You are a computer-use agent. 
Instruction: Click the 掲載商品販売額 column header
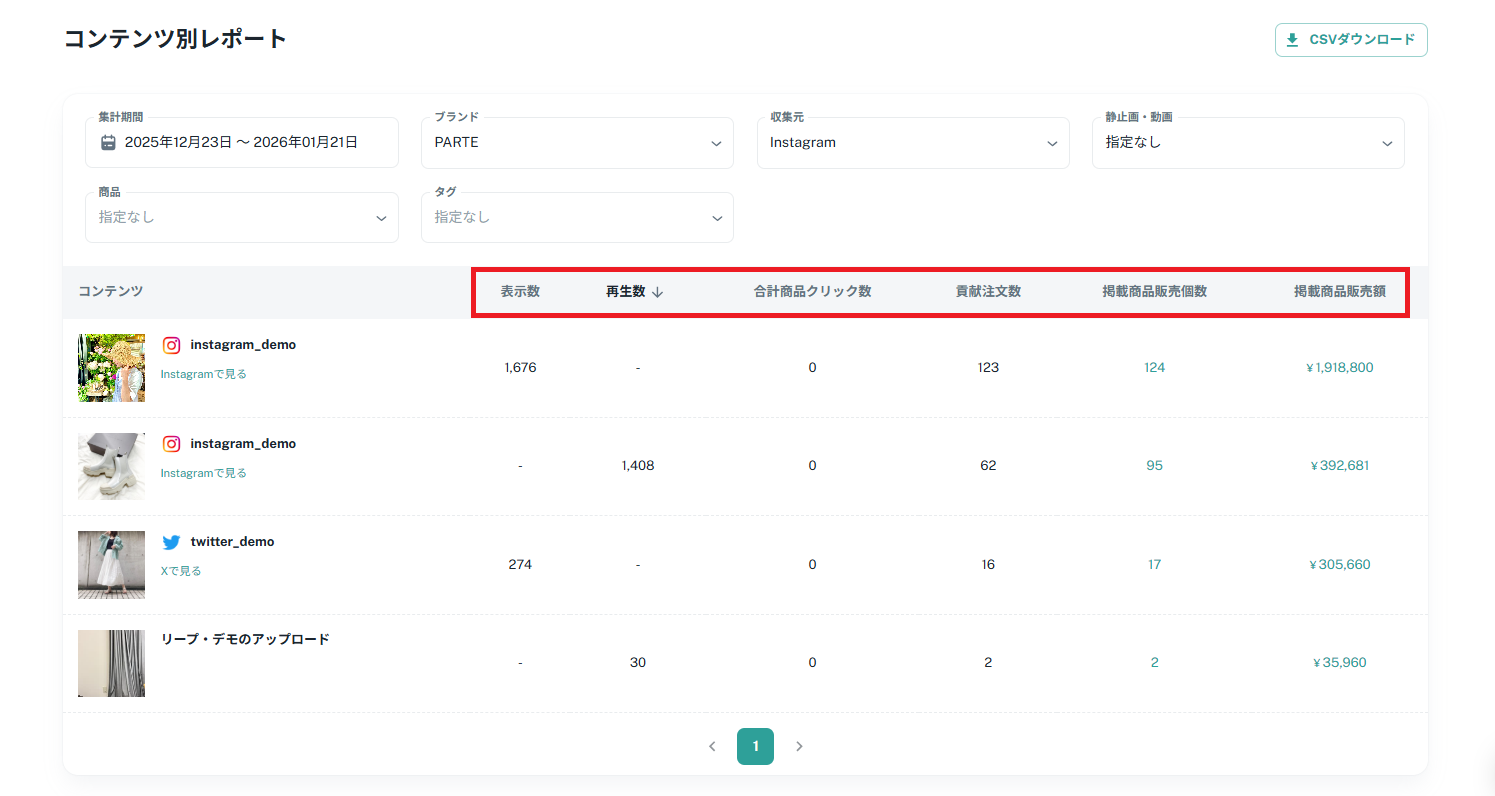(1339, 292)
